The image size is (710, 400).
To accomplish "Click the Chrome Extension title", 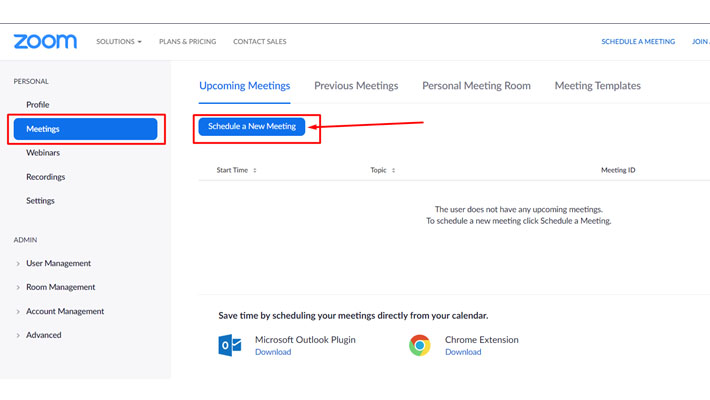I will tap(482, 340).
